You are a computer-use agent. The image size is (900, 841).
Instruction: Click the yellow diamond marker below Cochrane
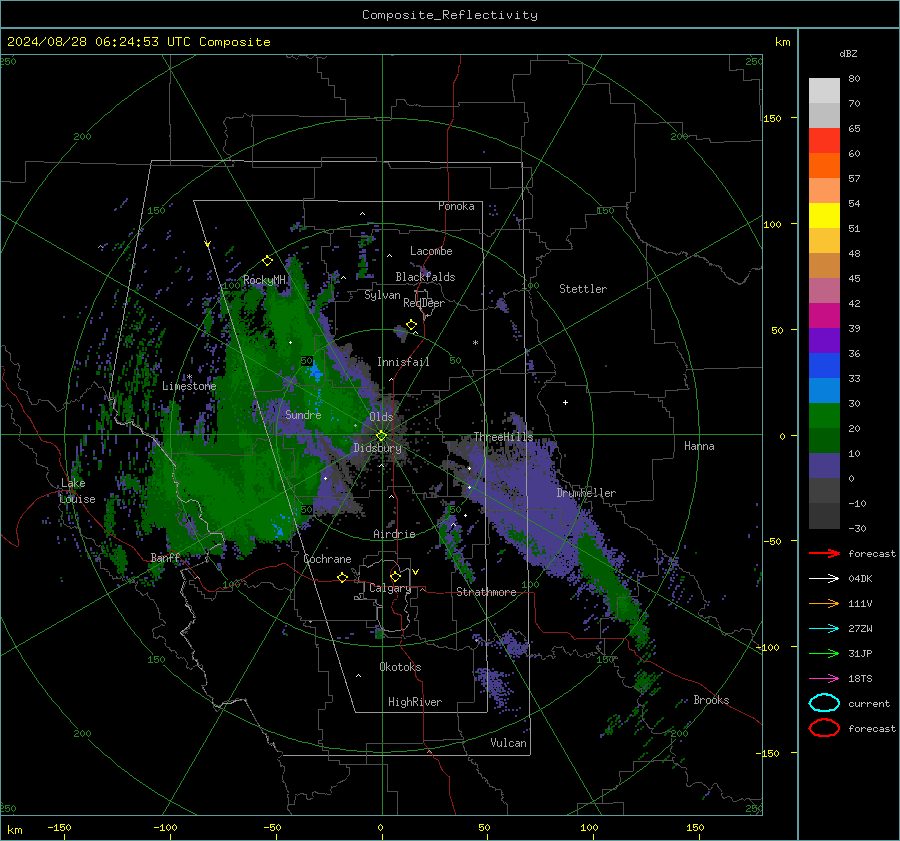pyautogui.click(x=342, y=577)
